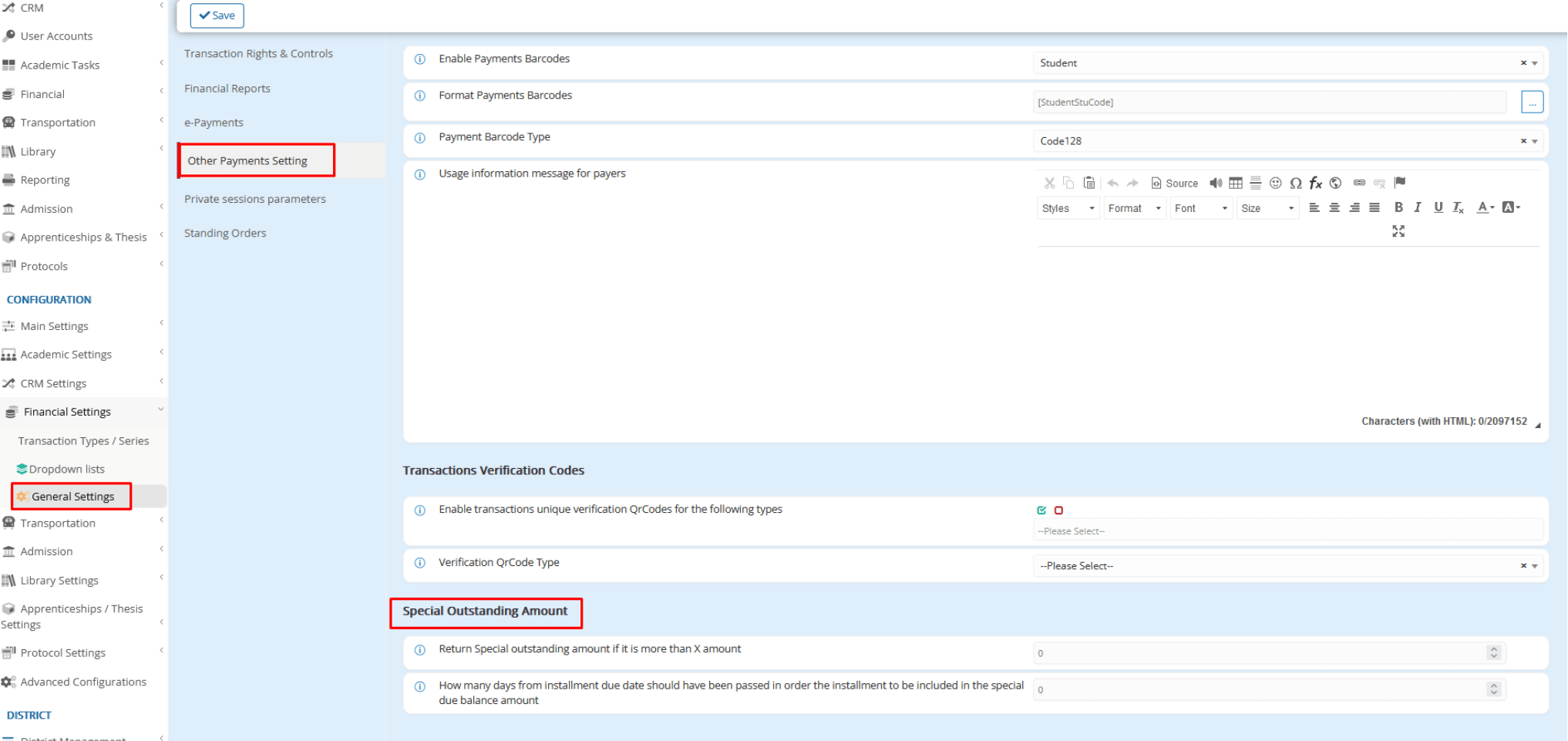The height and width of the screenshot is (741, 1568).
Task: View HTML Source of the message
Action: coord(1174,183)
